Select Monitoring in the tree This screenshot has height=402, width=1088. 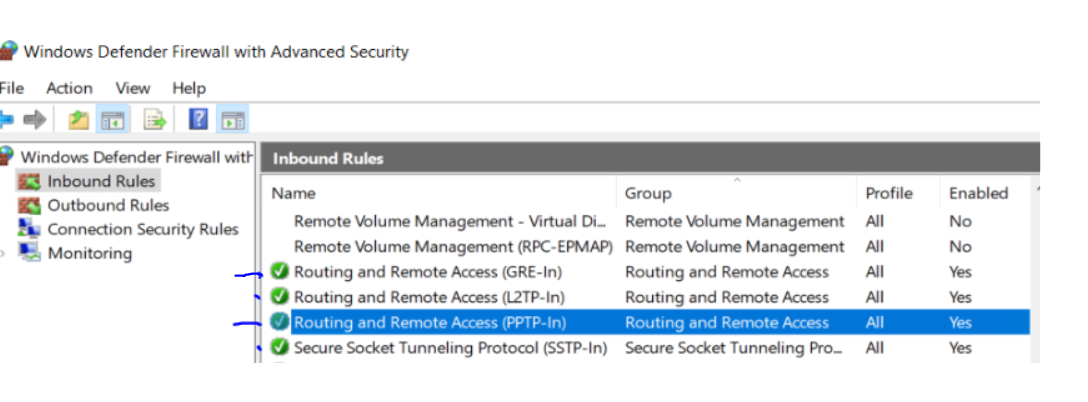90,253
